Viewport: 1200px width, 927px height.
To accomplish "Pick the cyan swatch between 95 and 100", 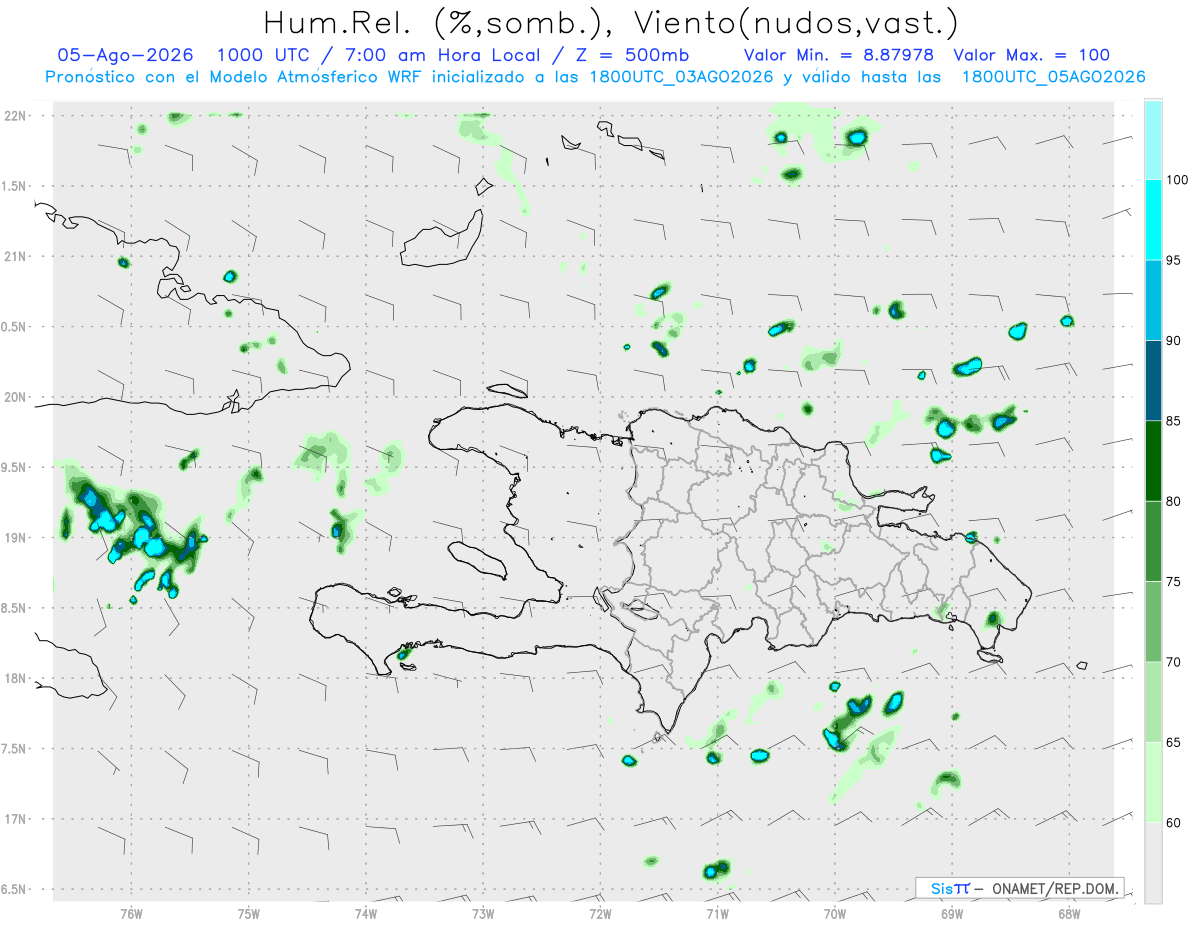I will [1153, 219].
